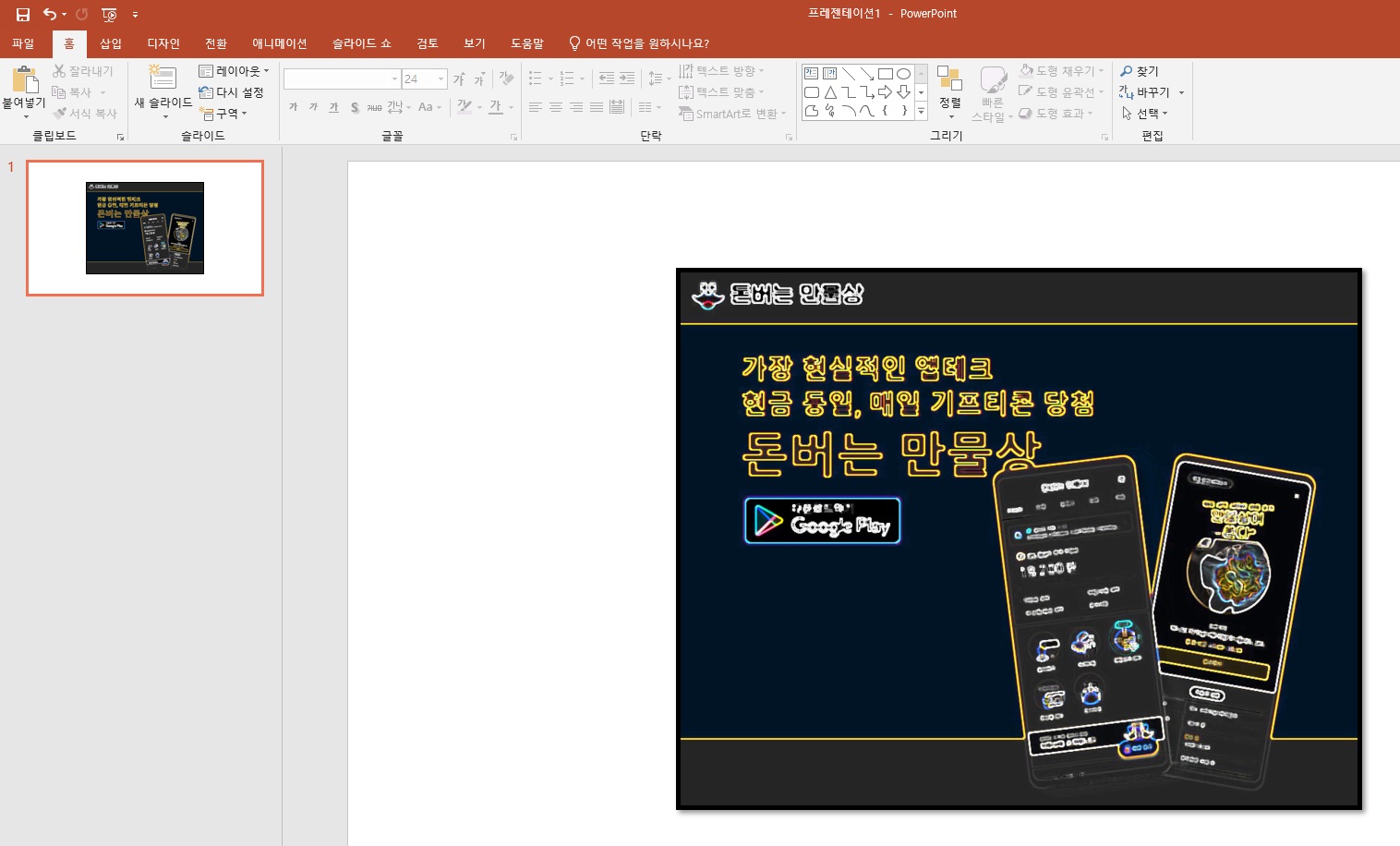Start slideshow from beginning via quick access icon

point(109,14)
